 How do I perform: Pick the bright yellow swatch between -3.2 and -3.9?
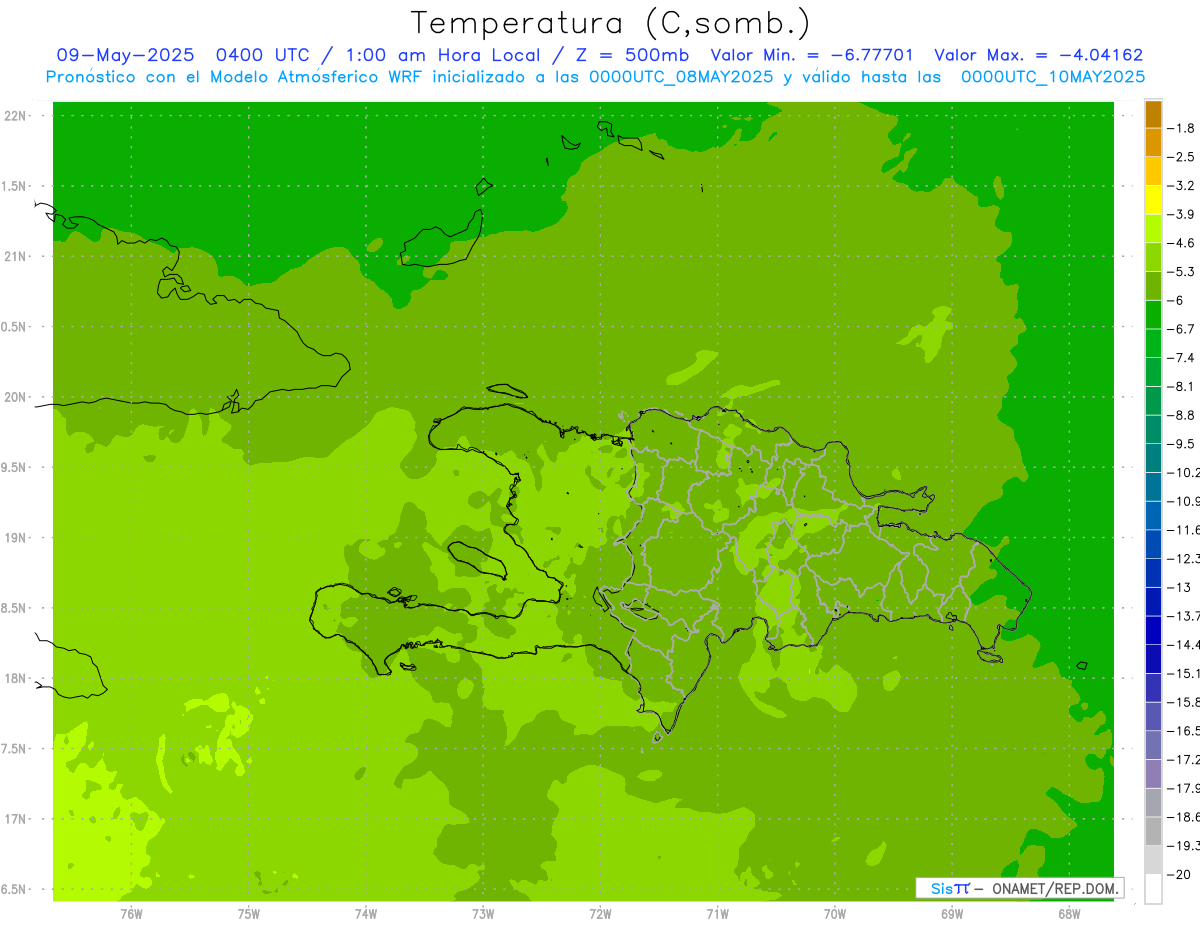pyautogui.click(x=1153, y=200)
